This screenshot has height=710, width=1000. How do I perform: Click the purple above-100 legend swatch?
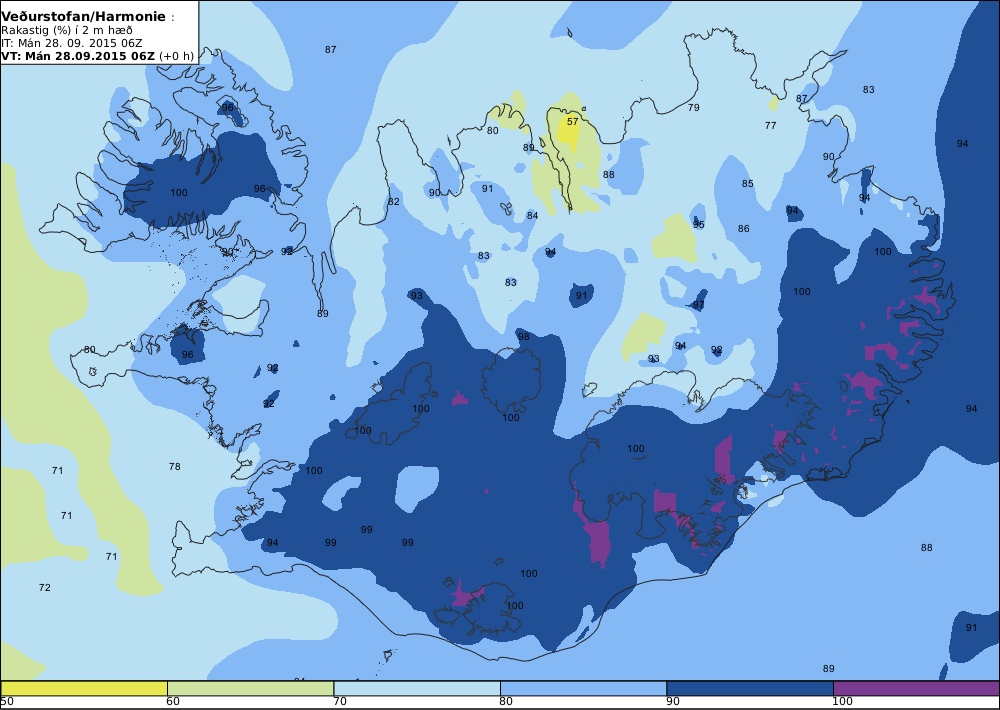tap(916, 688)
